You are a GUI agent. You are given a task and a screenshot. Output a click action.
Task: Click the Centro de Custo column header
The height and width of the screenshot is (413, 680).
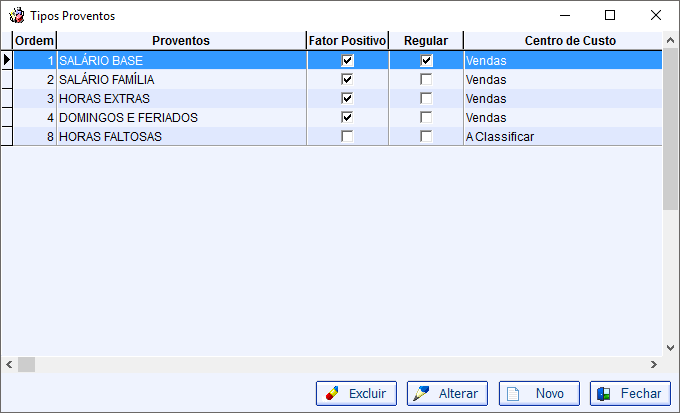(x=563, y=41)
